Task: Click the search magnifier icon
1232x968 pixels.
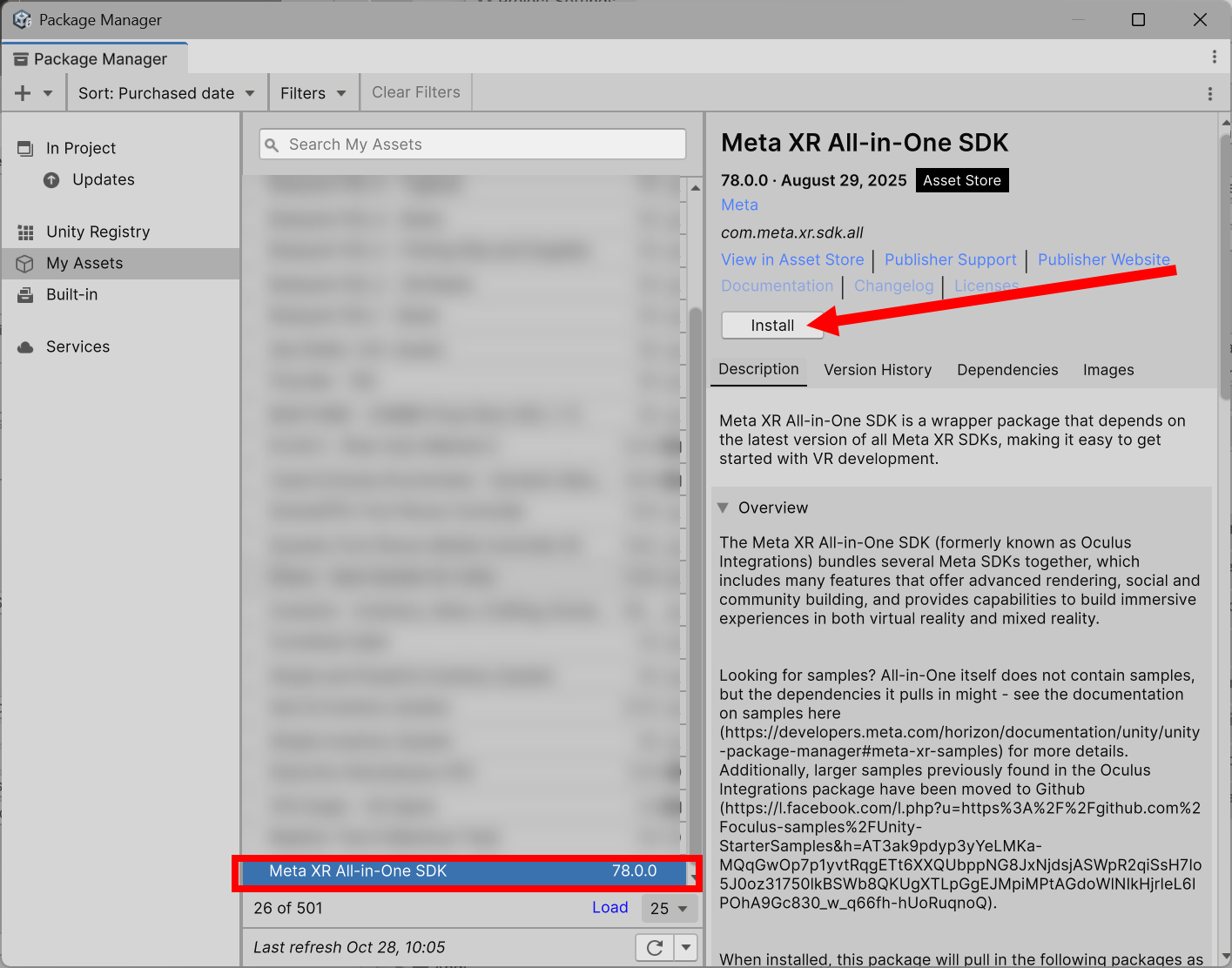Action: coord(272,145)
